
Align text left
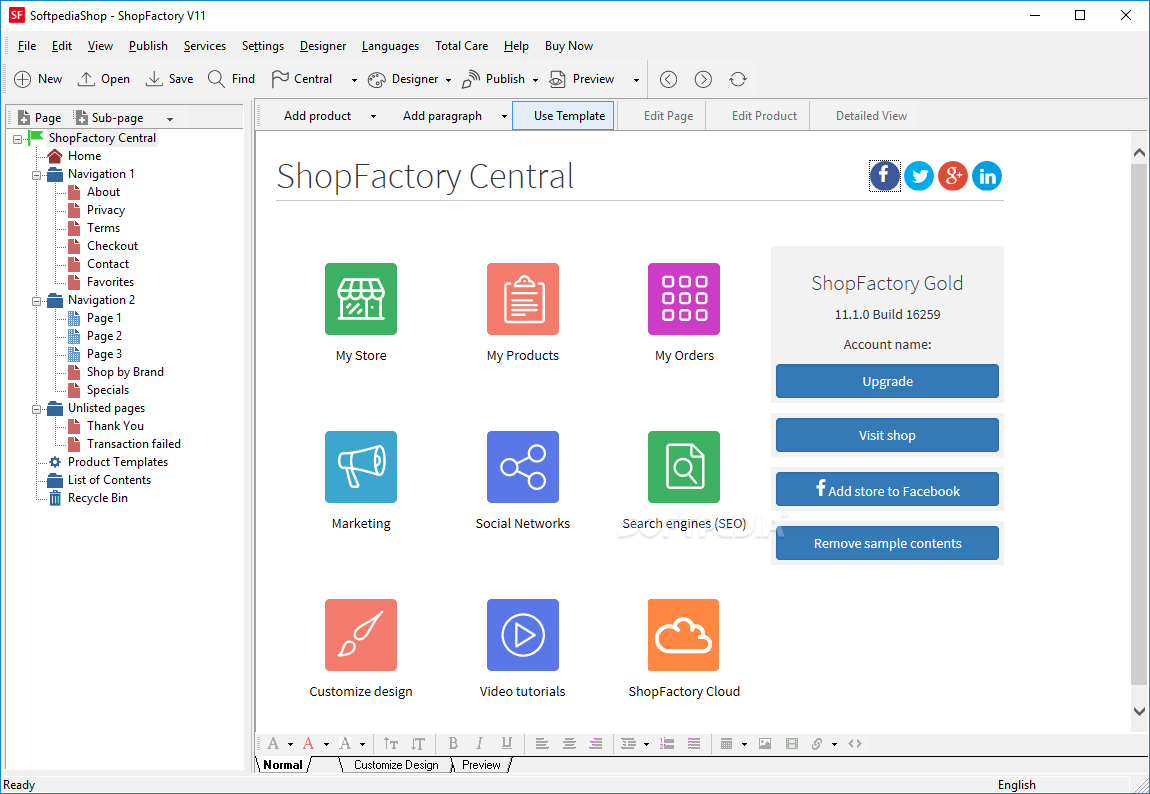542,743
